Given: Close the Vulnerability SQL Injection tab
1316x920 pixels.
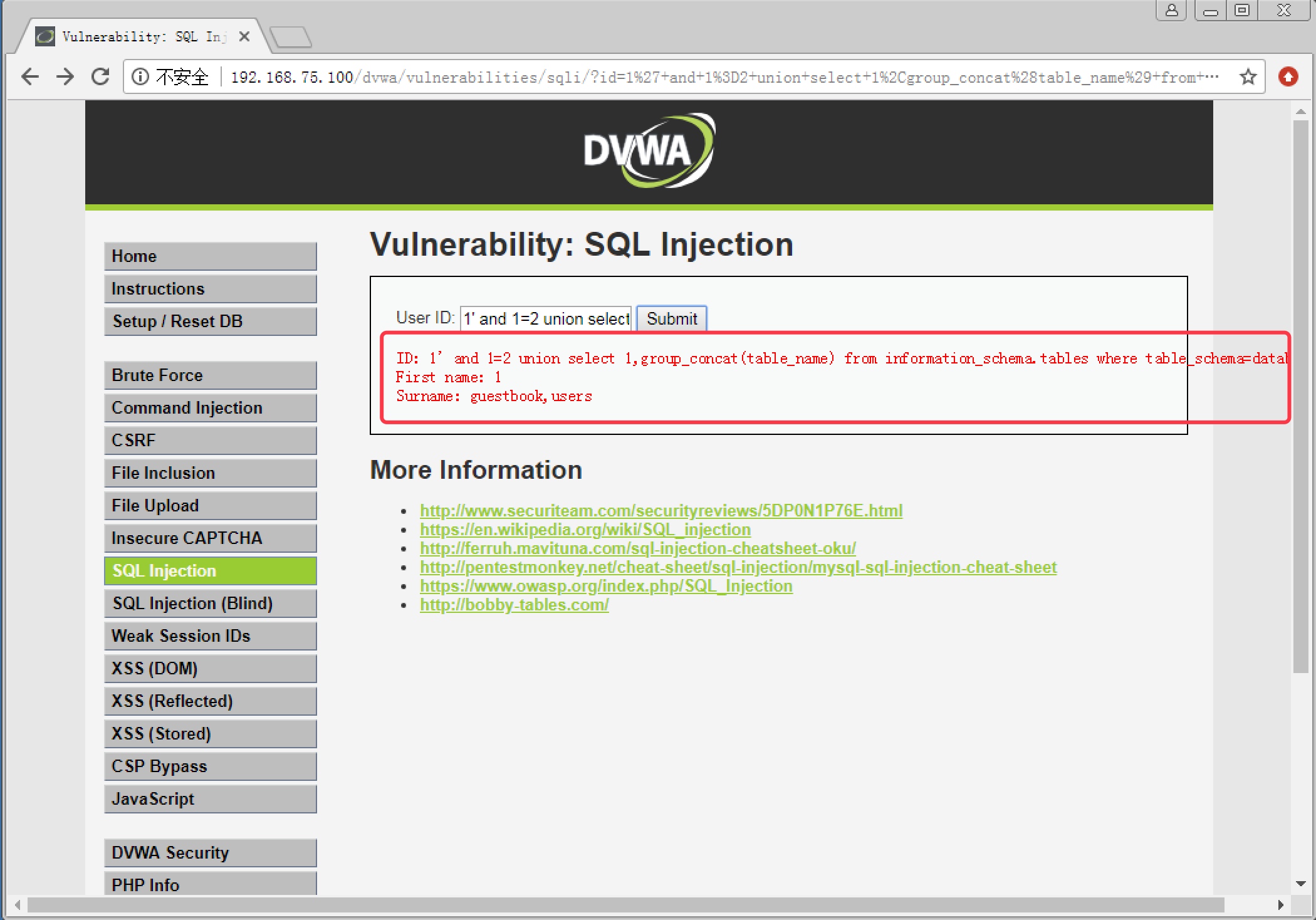Looking at the screenshot, I should [x=244, y=37].
